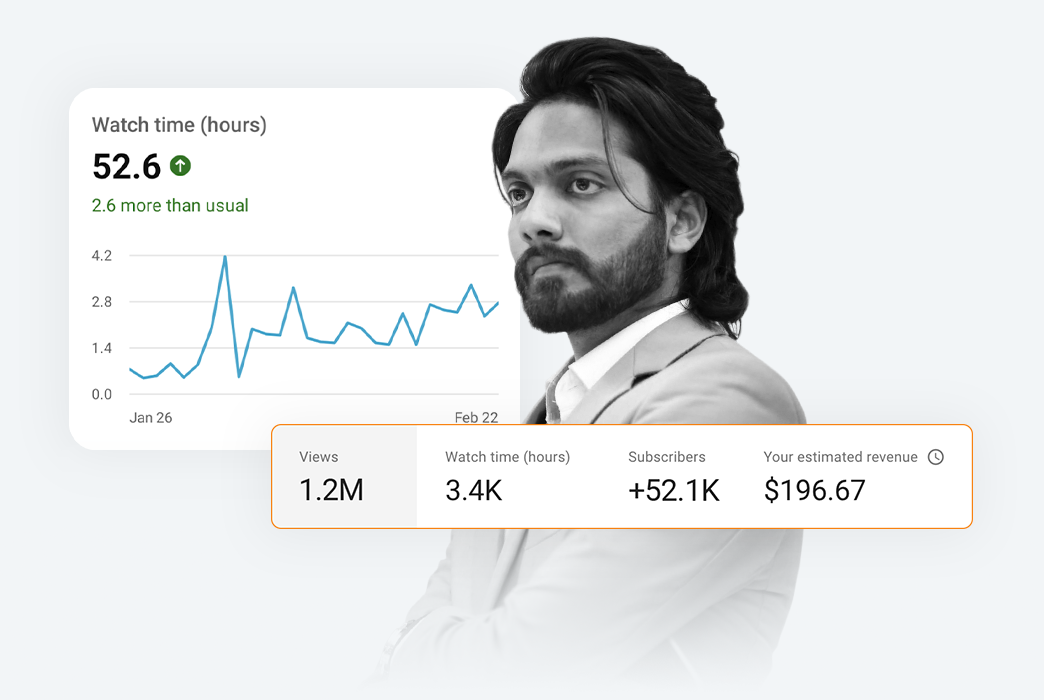Open the Subscribers metric tab
Screen dimensions: 1044x700
(x=673, y=476)
